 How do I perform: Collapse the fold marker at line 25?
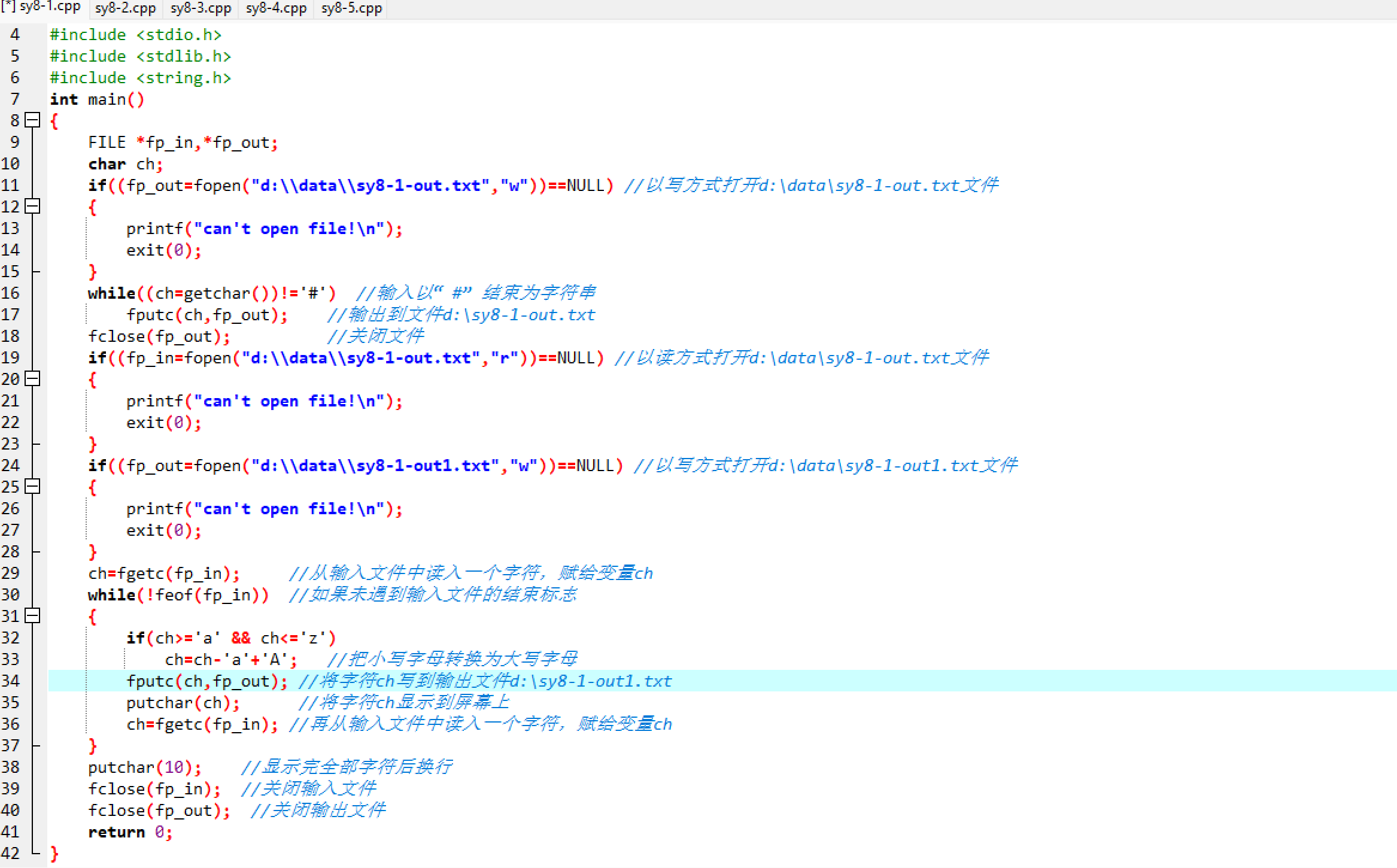[32, 487]
